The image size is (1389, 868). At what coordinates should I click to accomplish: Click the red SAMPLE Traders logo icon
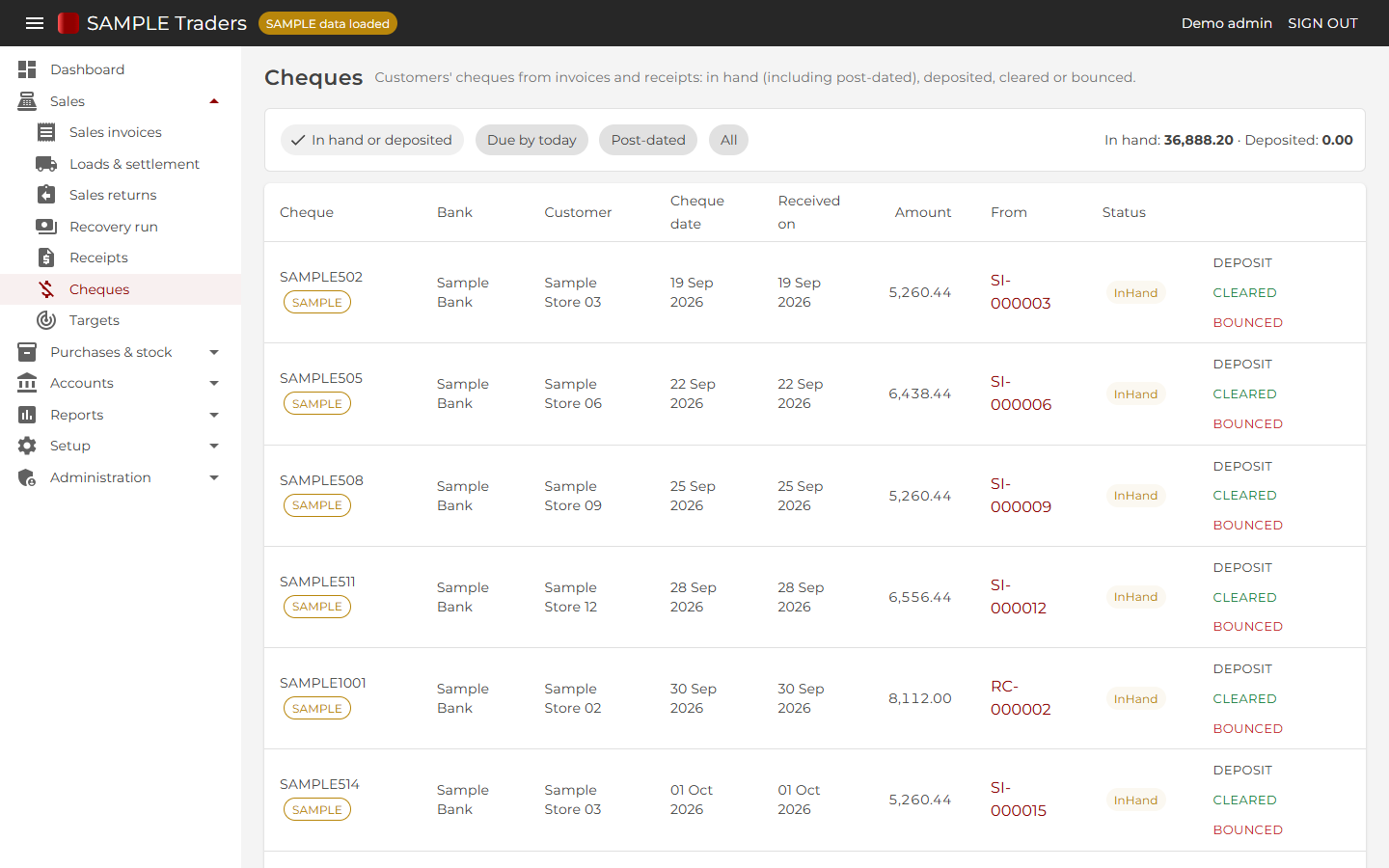coord(68,23)
